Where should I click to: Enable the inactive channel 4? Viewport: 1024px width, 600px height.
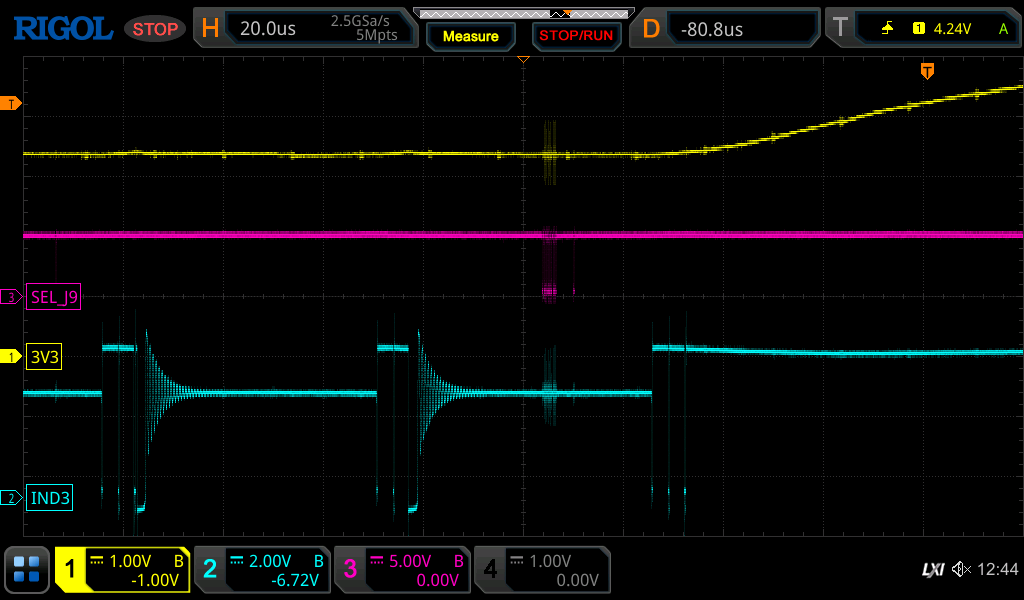tap(542, 570)
